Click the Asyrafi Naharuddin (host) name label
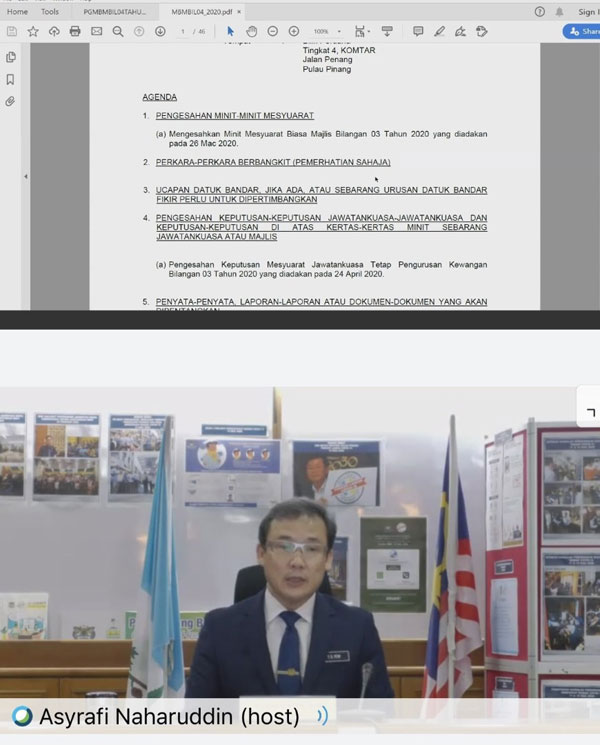This screenshot has width=600, height=745. 169,716
